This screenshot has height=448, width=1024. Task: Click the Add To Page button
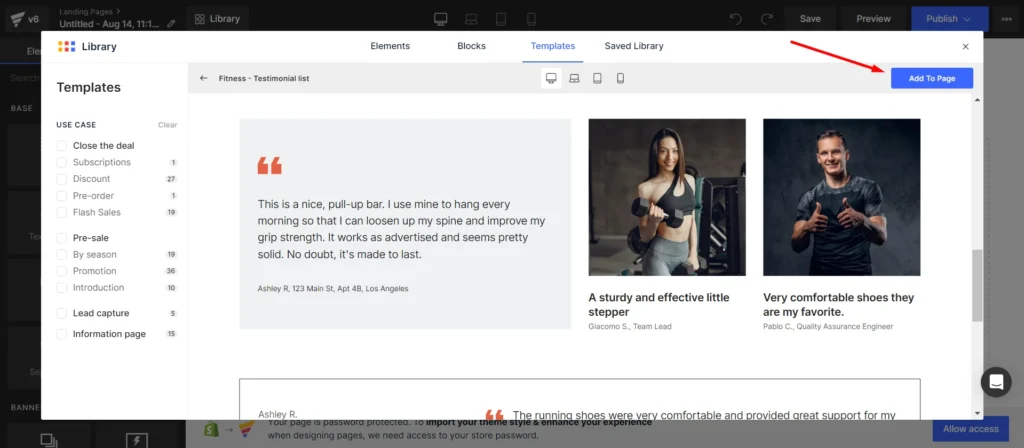[x=931, y=78]
